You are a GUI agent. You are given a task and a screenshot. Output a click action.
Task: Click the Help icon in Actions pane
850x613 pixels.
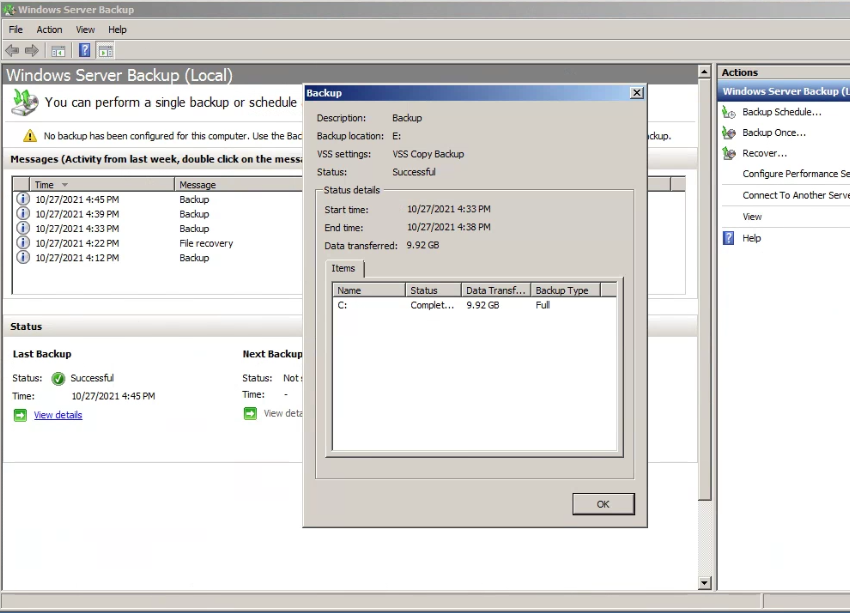pyautogui.click(x=729, y=238)
